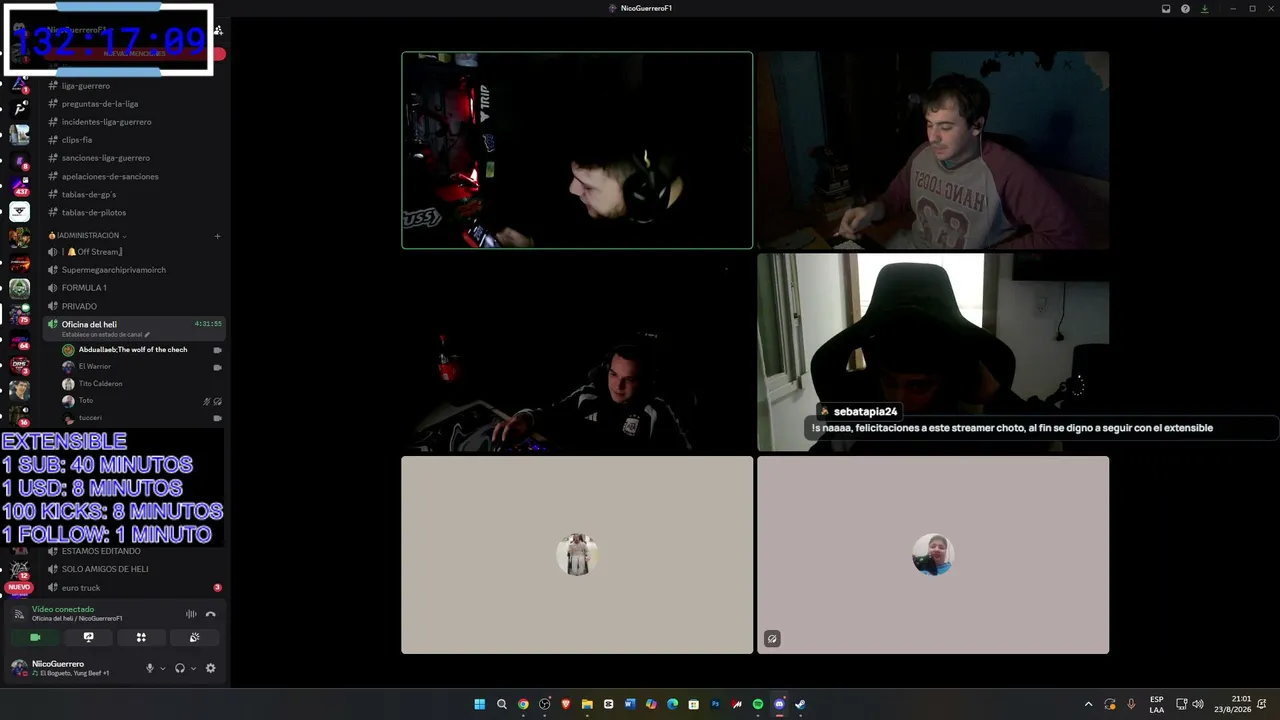The width and height of the screenshot is (1280, 720).
Task: Open headphone output options arrow
Action: pos(193,668)
